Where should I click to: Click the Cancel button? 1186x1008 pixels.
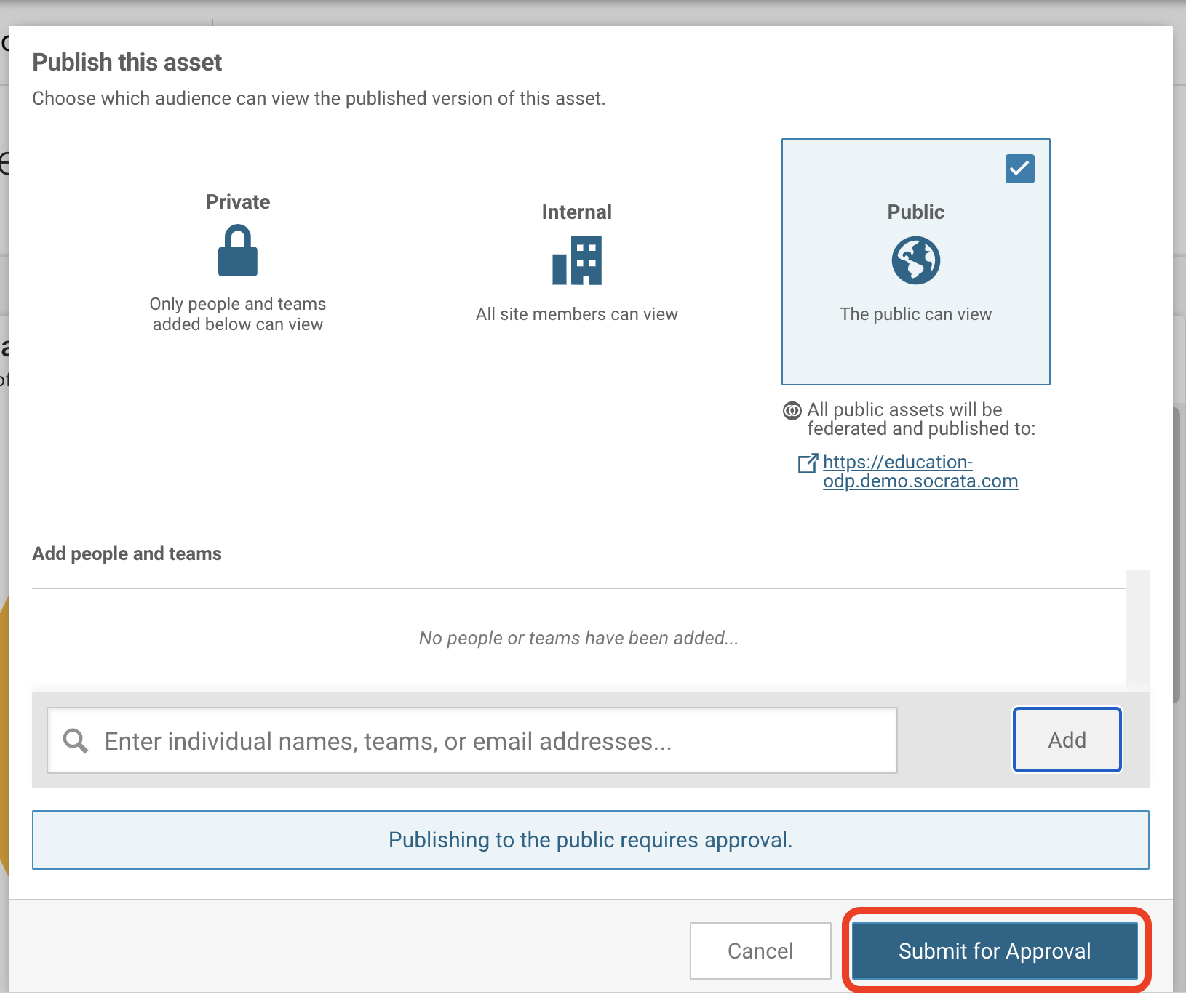[760, 951]
